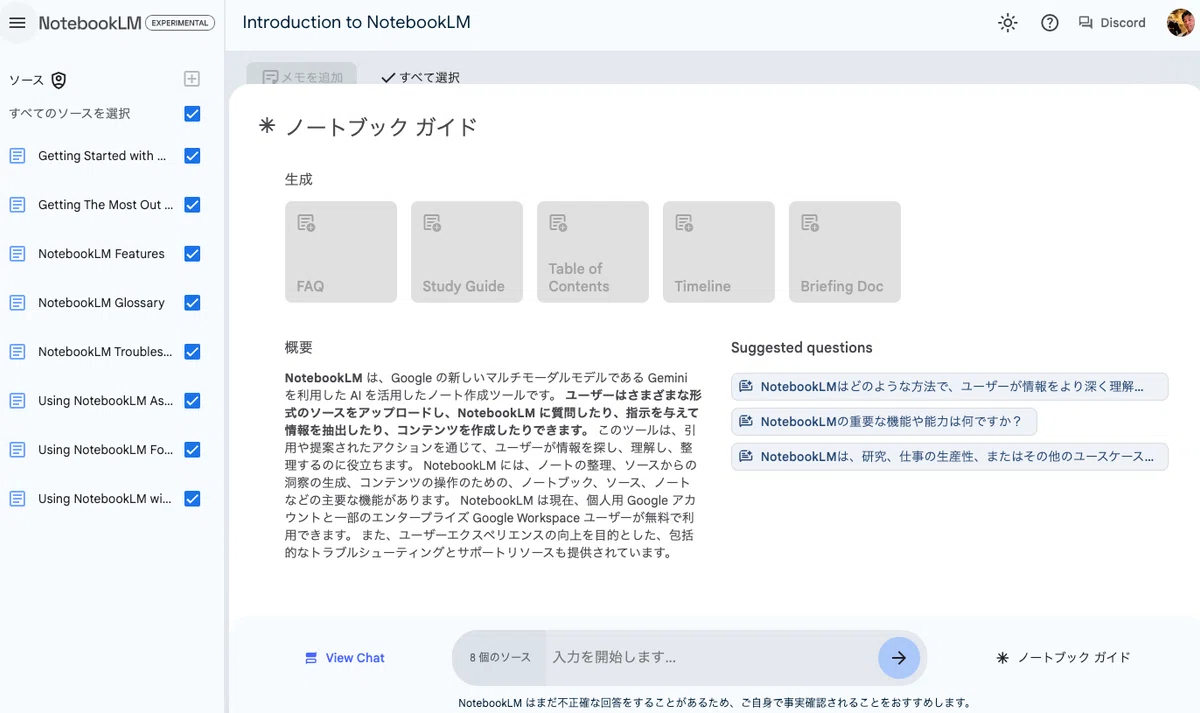Open the Getting The Most Out source

[x=105, y=205]
